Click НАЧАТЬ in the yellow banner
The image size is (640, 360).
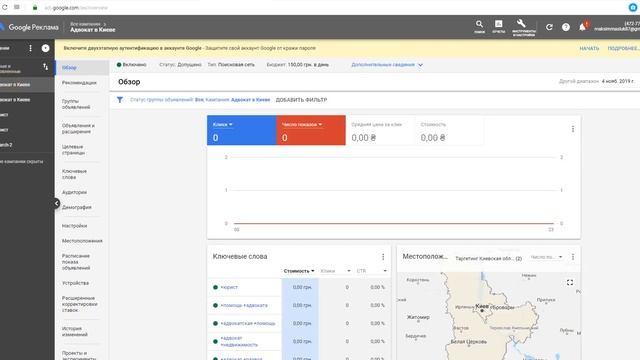(x=589, y=49)
